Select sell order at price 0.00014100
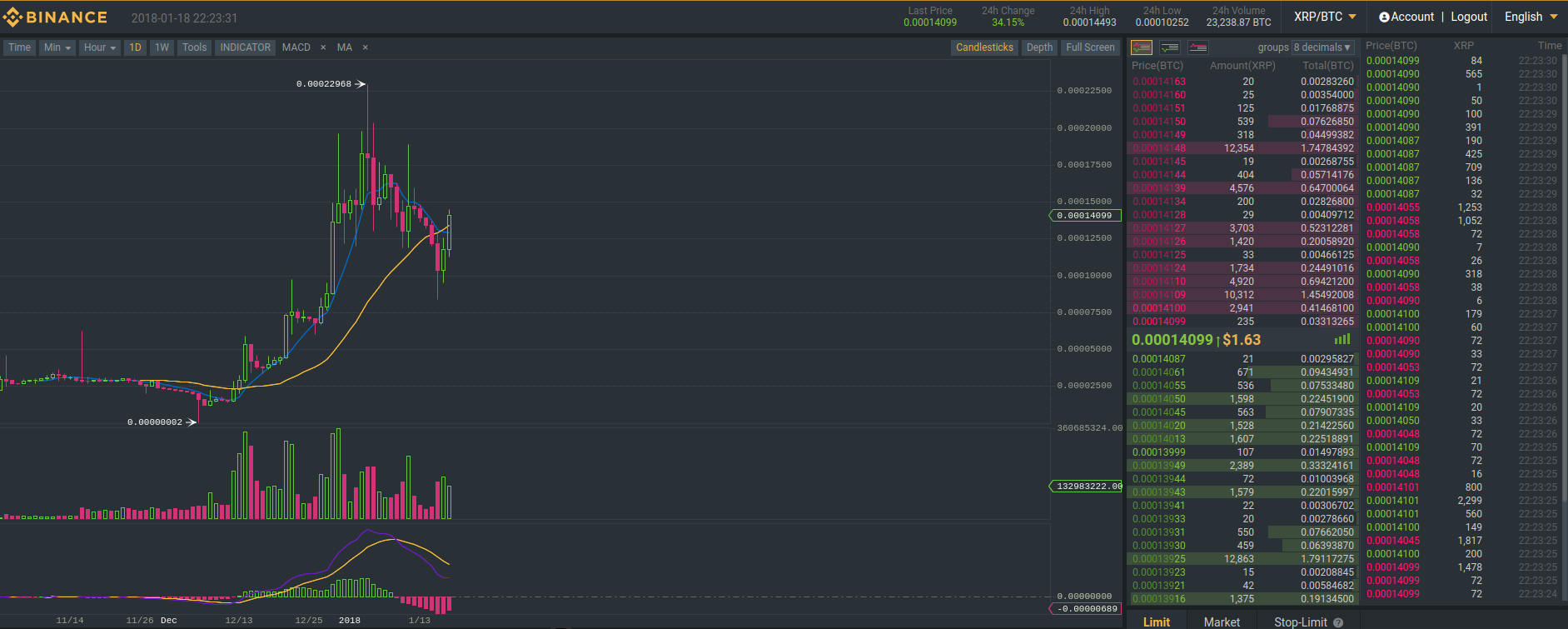Screen dimensions: 1568x629 point(1243,308)
